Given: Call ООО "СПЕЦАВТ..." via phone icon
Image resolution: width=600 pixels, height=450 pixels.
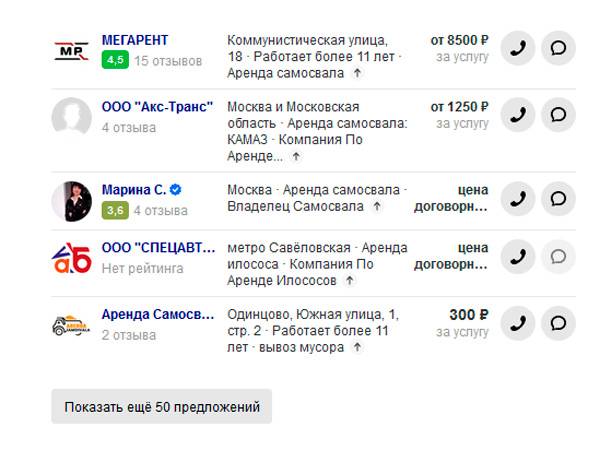Looking at the screenshot, I should [x=517, y=256].
